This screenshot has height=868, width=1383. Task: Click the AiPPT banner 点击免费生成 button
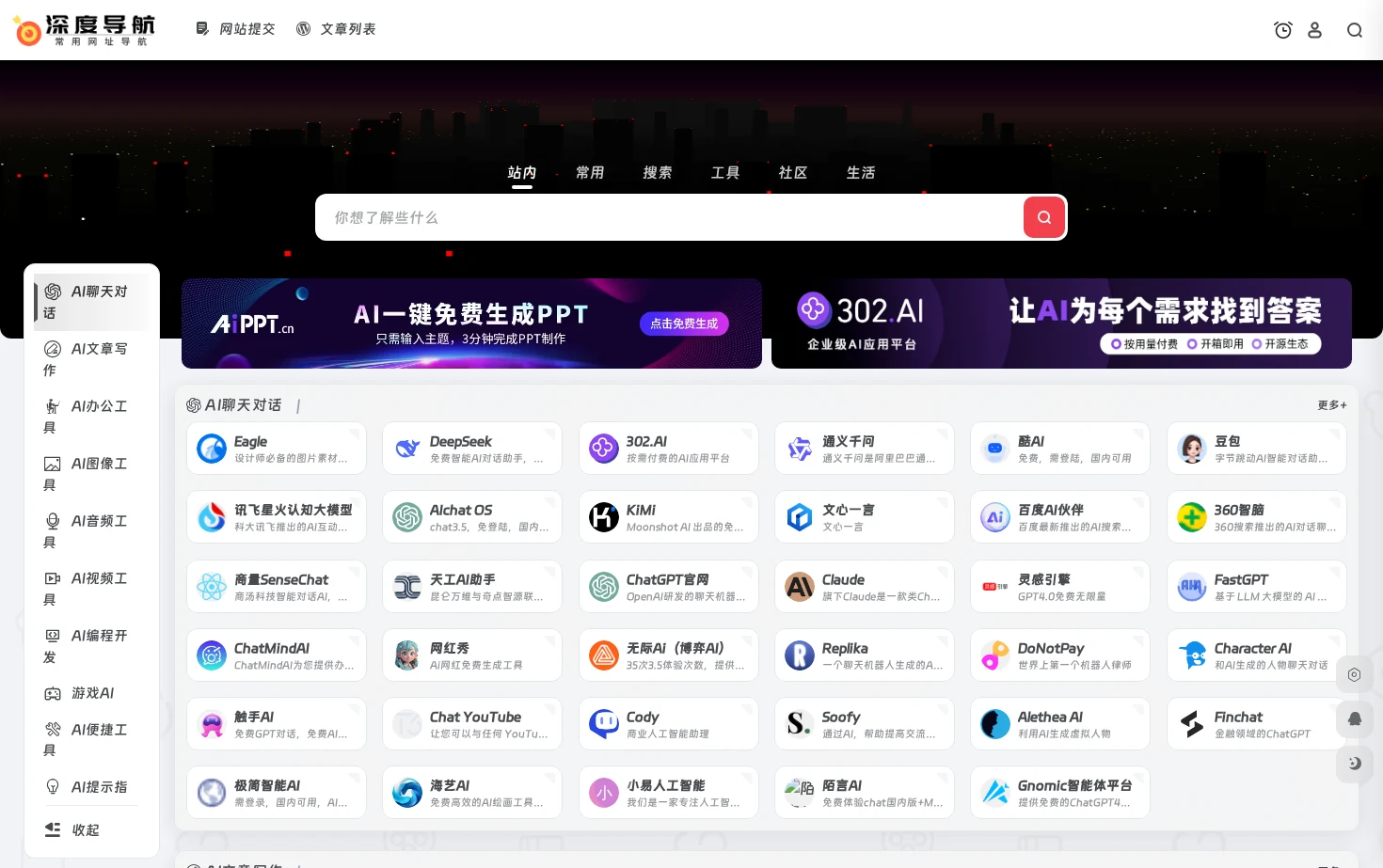(684, 324)
